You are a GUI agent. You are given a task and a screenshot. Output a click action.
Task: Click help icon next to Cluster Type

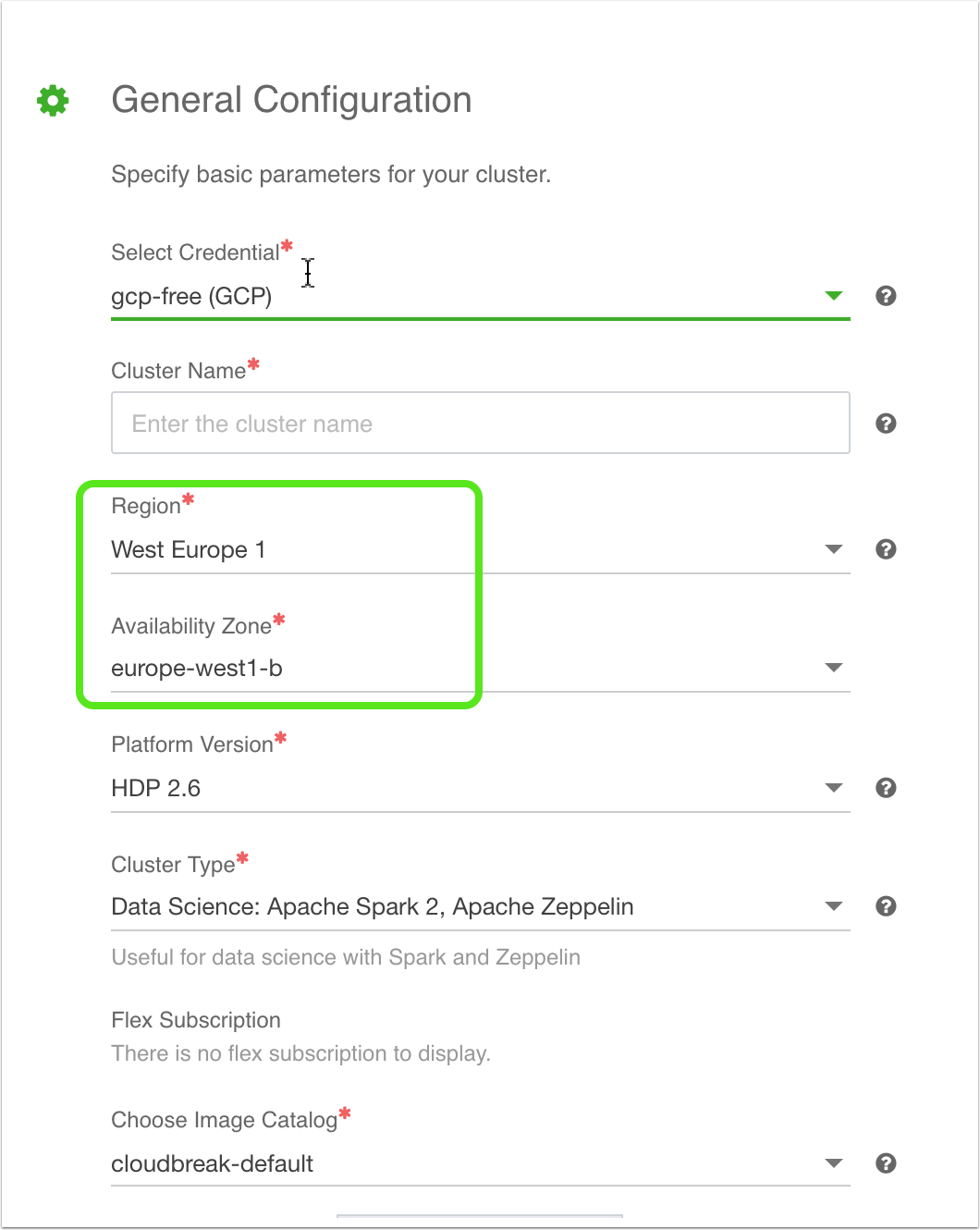885,906
